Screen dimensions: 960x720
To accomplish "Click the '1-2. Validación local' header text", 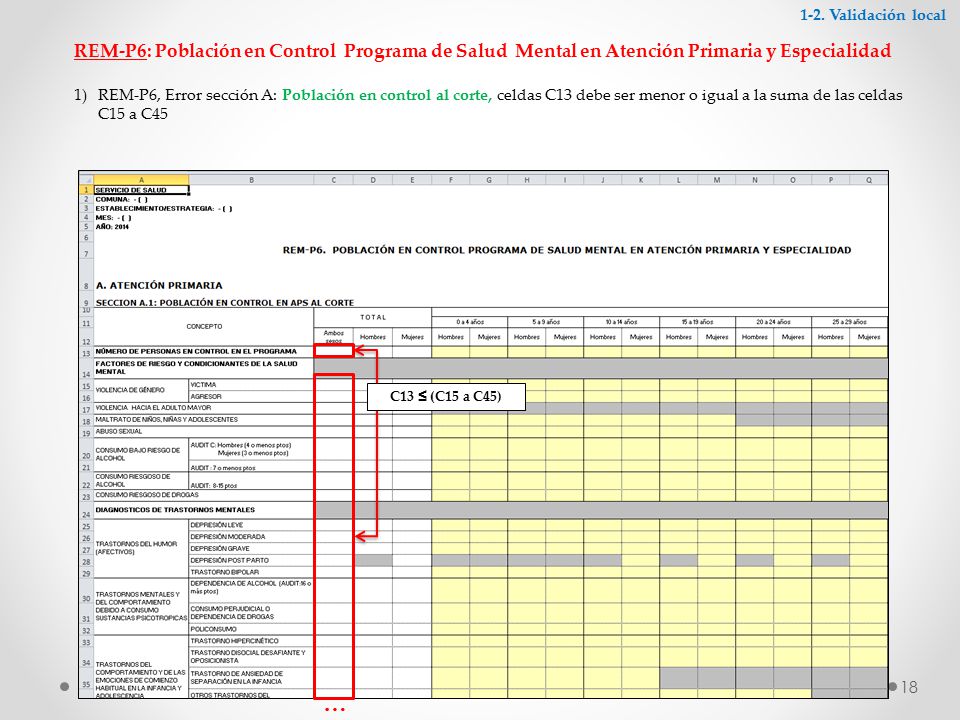I will coord(873,15).
